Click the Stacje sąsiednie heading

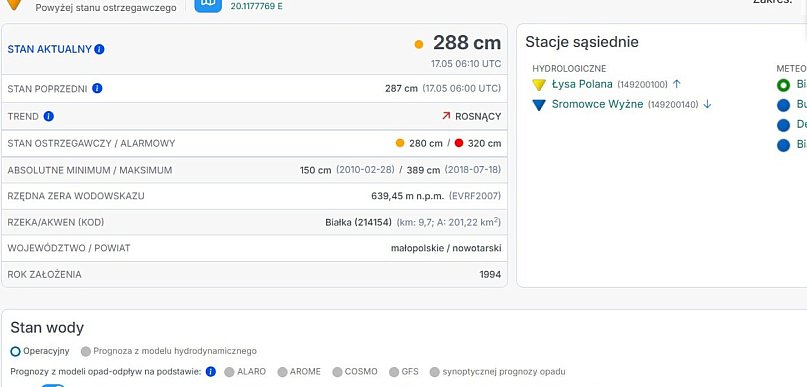(582, 42)
